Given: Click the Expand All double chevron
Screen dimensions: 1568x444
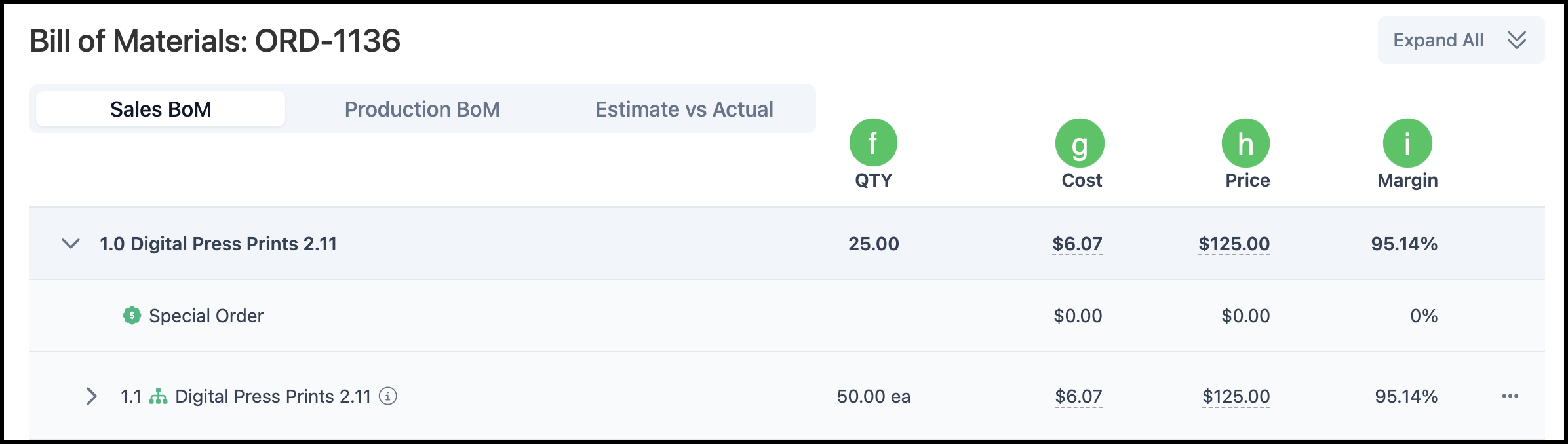Looking at the screenshot, I should point(1516,40).
